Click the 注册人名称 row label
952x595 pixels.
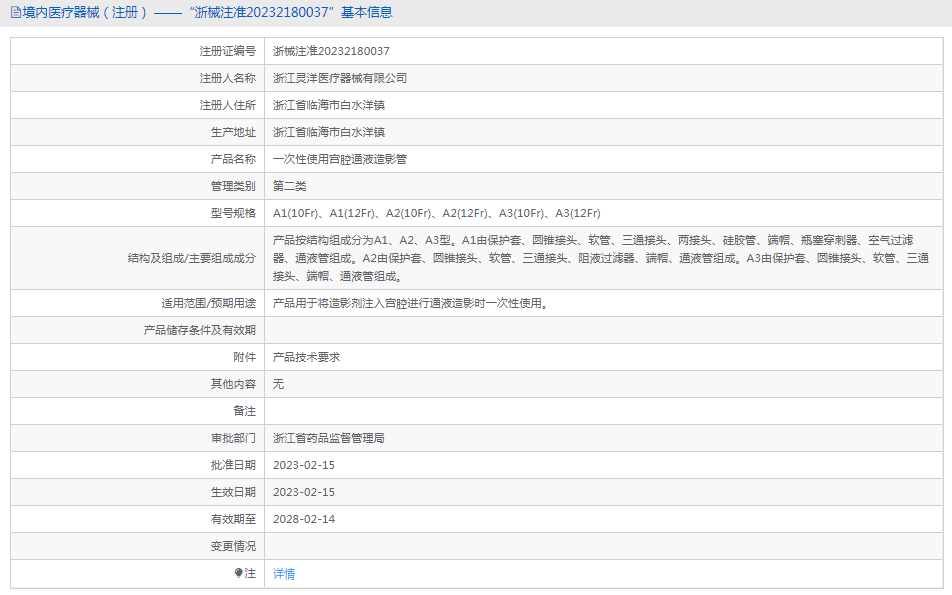coord(228,78)
